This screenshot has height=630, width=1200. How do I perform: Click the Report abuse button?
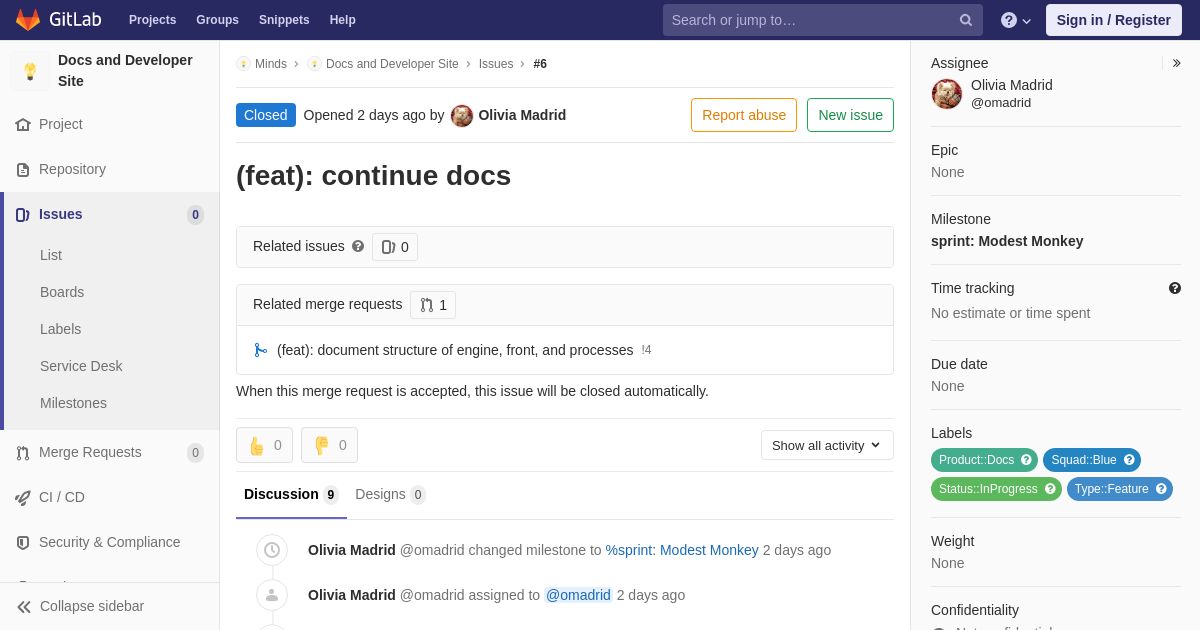point(744,115)
